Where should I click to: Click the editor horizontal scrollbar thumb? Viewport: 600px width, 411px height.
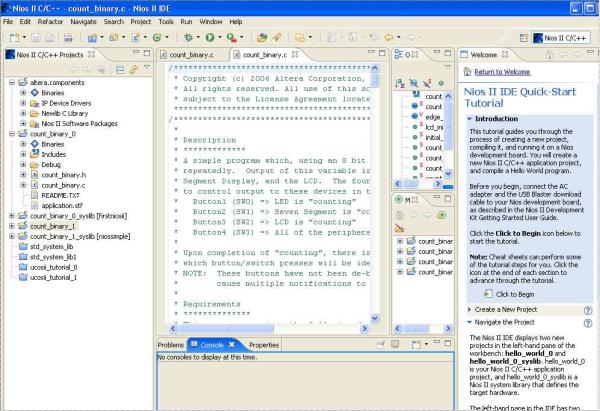click(225, 328)
